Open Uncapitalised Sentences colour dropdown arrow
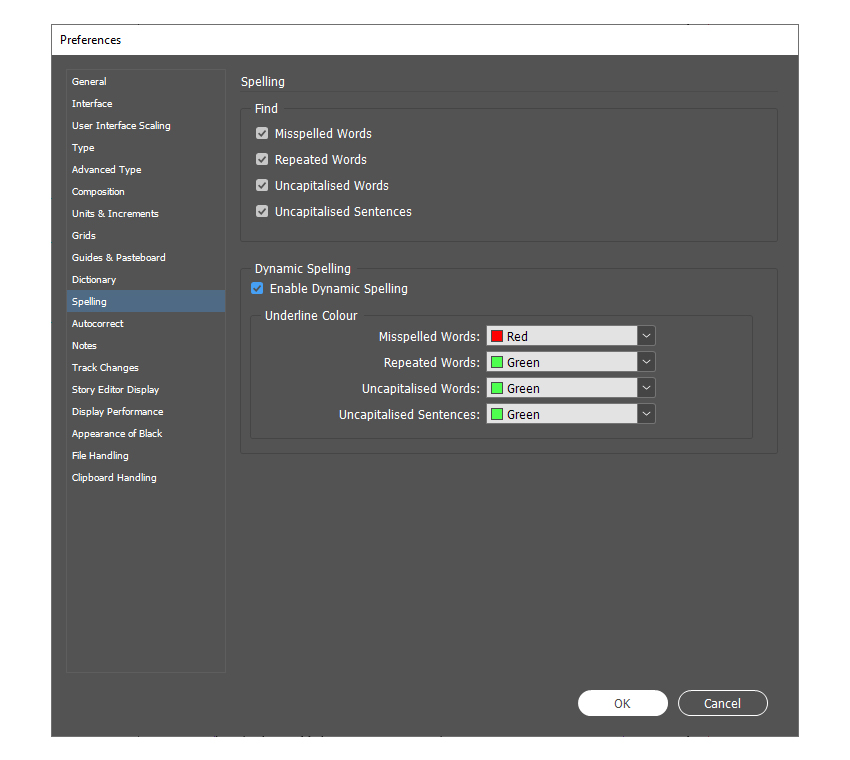 tap(646, 414)
